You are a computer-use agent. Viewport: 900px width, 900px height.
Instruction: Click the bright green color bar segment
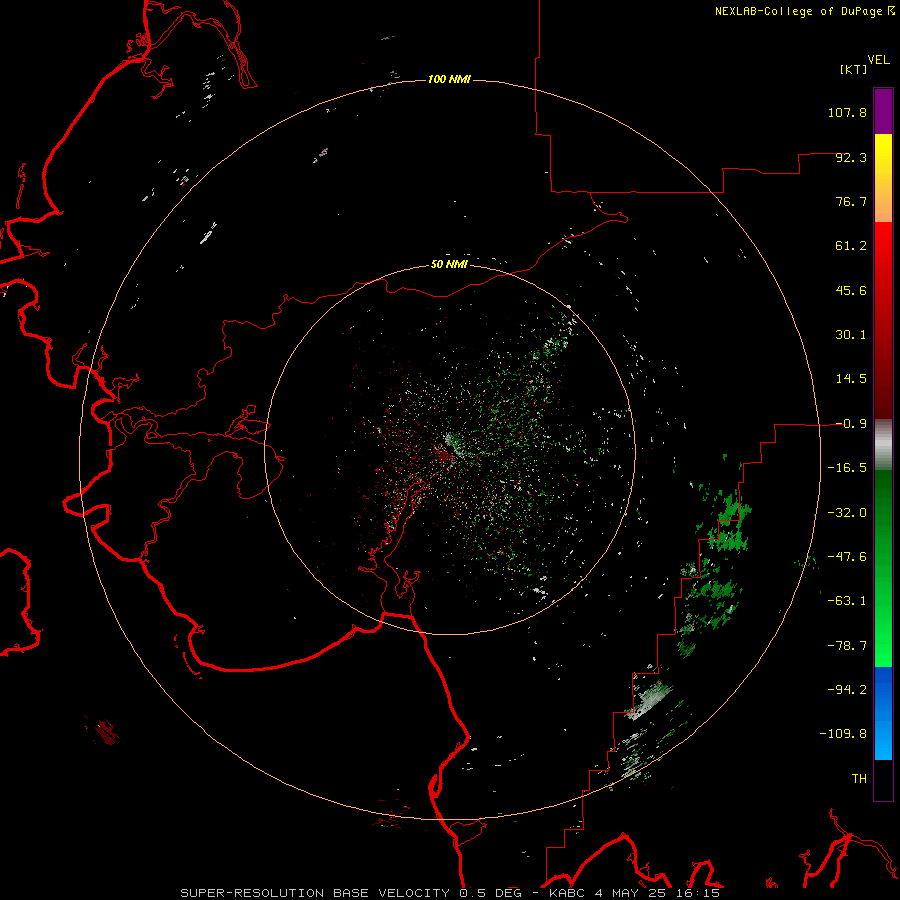click(883, 568)
